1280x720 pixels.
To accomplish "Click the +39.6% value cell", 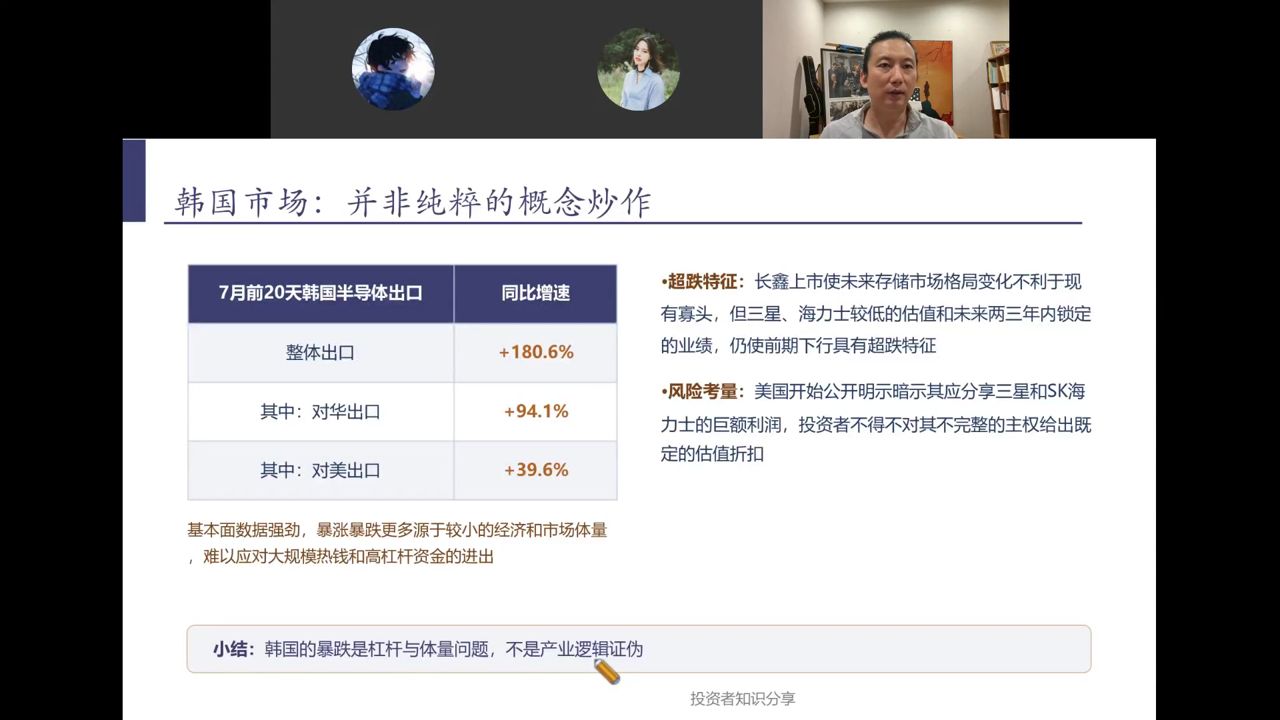I will coord(536,470).
